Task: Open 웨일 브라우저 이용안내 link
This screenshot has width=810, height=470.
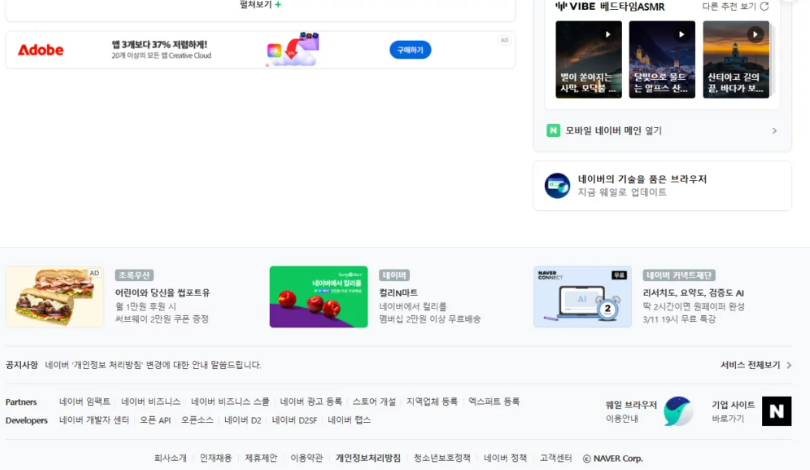Action: pos(631,411)
